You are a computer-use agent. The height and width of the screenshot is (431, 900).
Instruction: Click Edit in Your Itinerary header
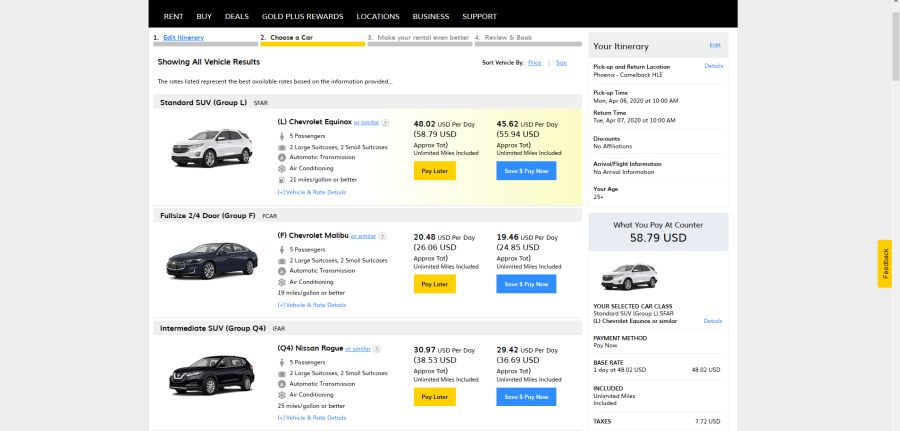click(715, 45)
